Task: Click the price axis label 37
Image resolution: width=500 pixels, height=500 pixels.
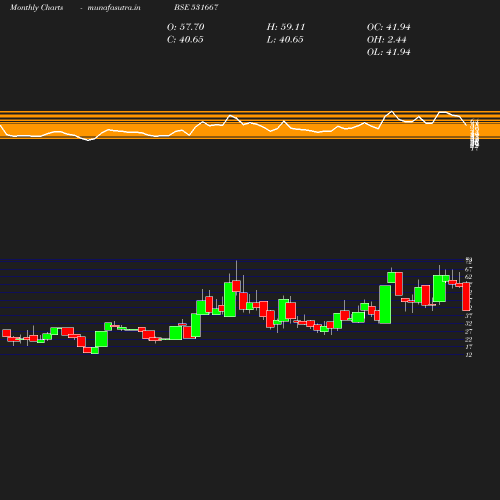Action: pyautogui.click(x=469, y=315)
